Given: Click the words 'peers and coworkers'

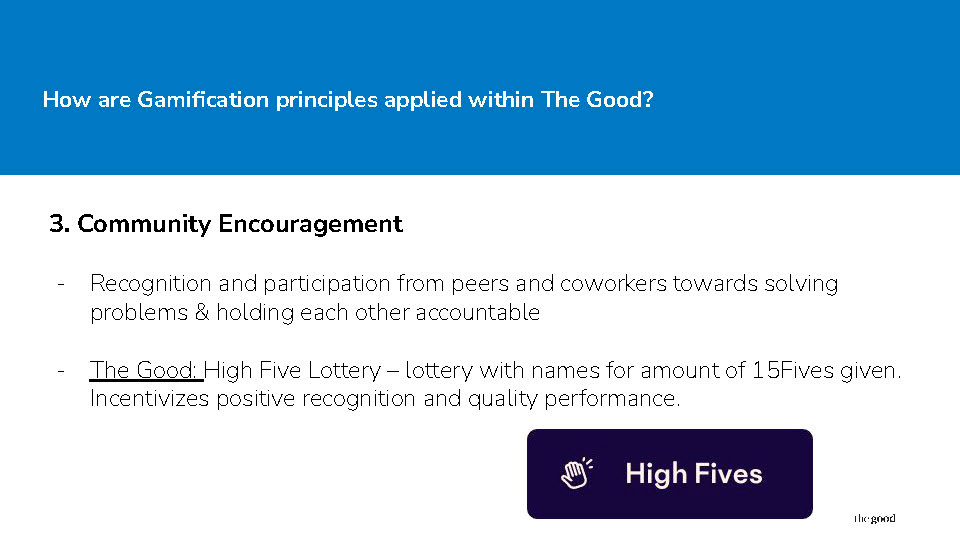Looking at the screenshot, I should click(x=558, y=283).
